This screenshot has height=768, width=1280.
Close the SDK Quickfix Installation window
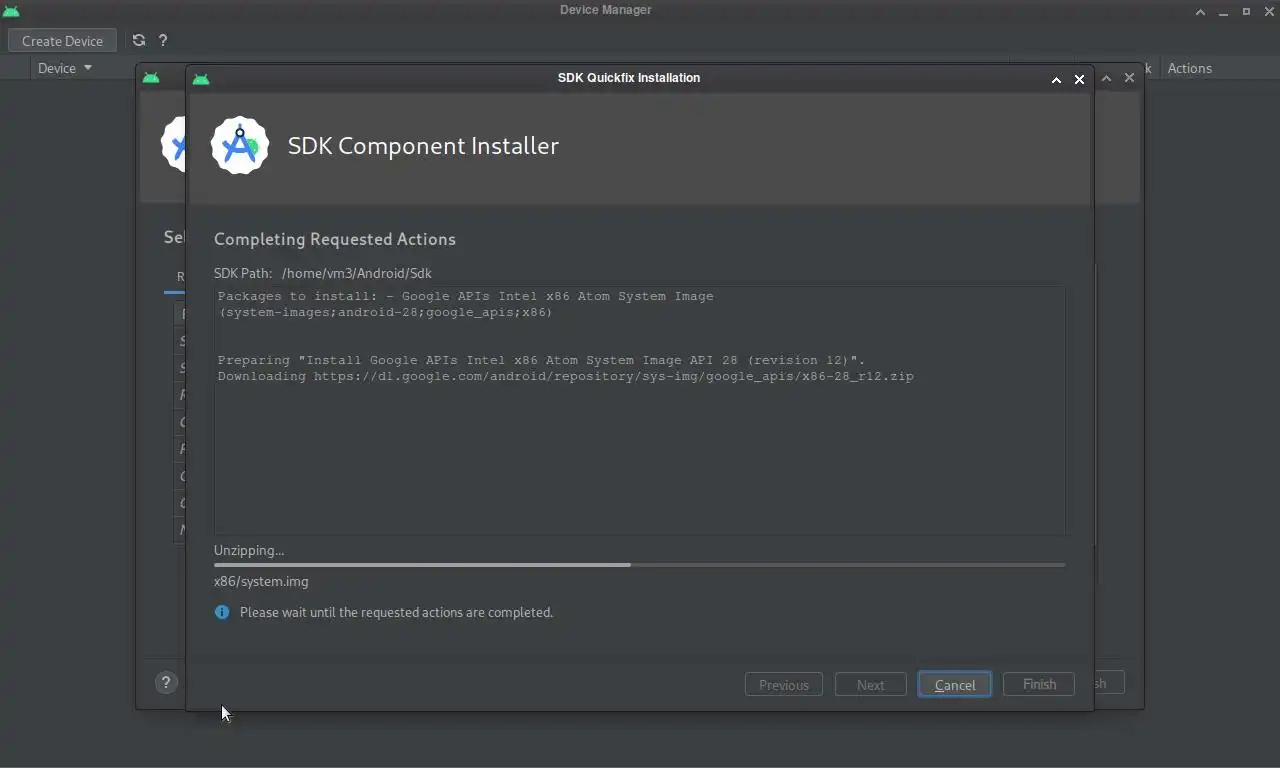pos(1079,79)
